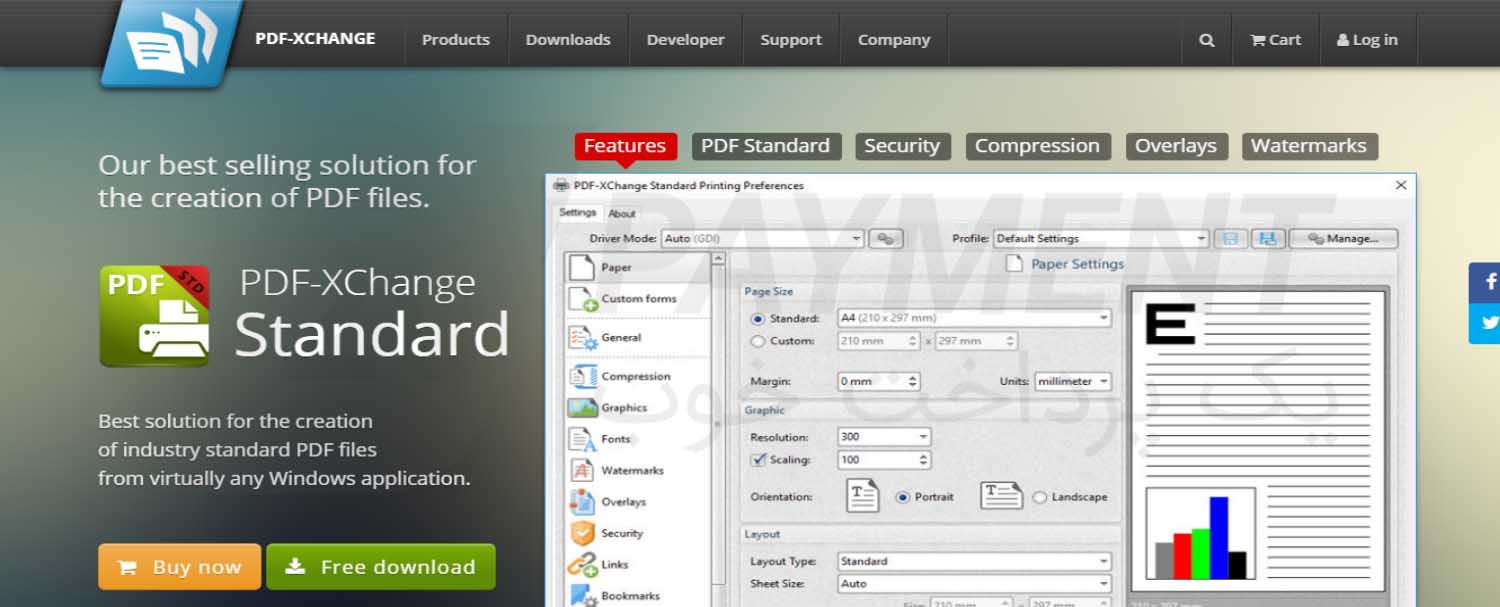Image resolution: width=1500 pixels, height=607 pixels.
Task: Click the driver mode options button beside Auto (GDI)
Action: (x=886, y=239)
